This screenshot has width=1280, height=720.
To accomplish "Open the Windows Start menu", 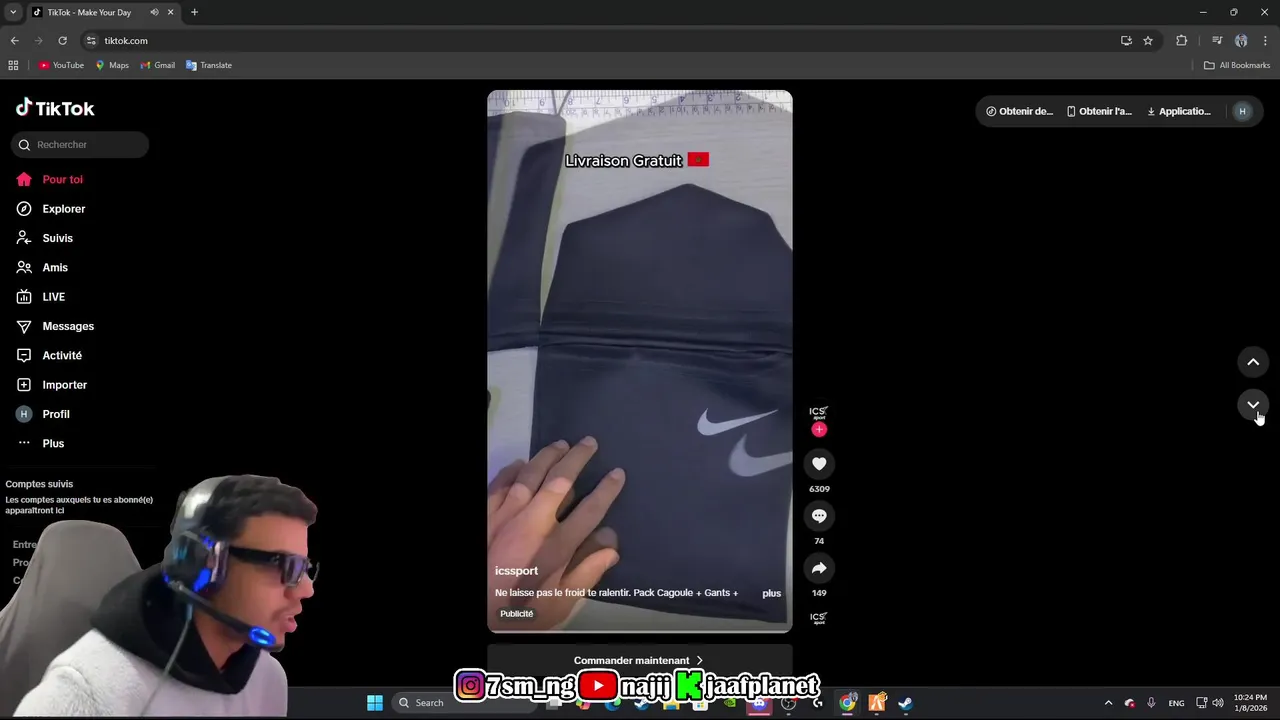I will (x=375, y=702).
